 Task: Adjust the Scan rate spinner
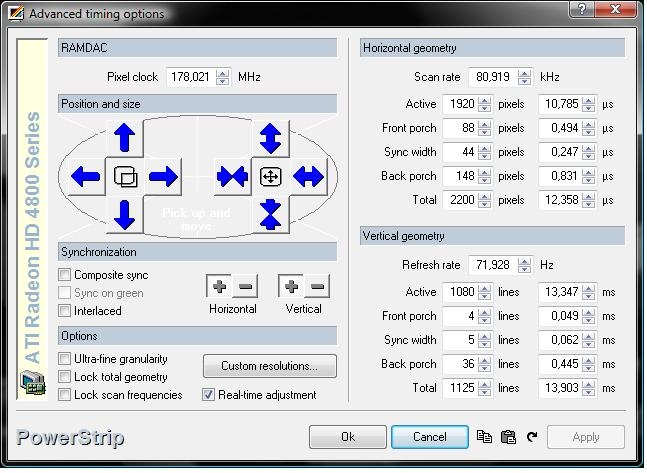click(x=524, y=77)
